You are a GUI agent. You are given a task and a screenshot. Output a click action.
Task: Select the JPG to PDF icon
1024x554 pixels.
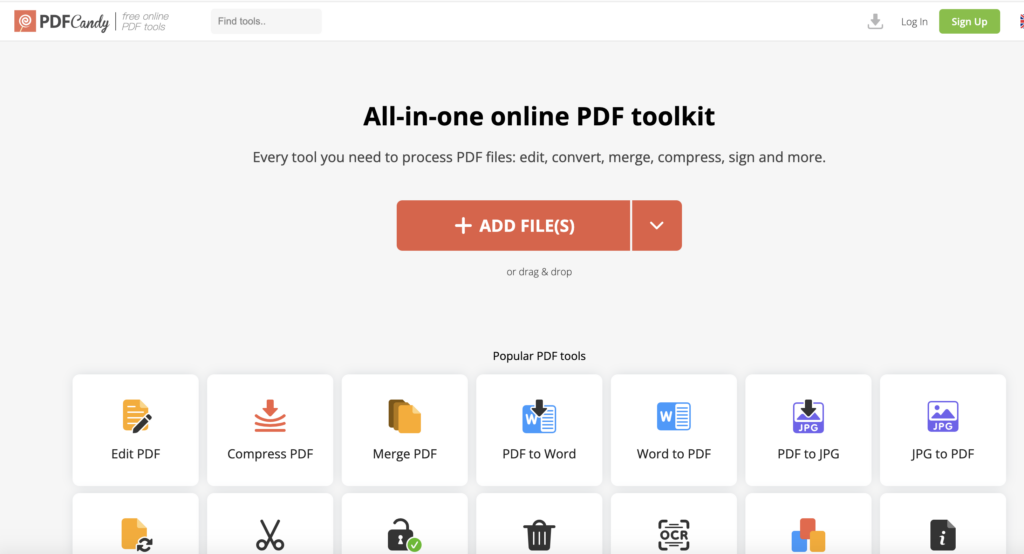(942, 416)
